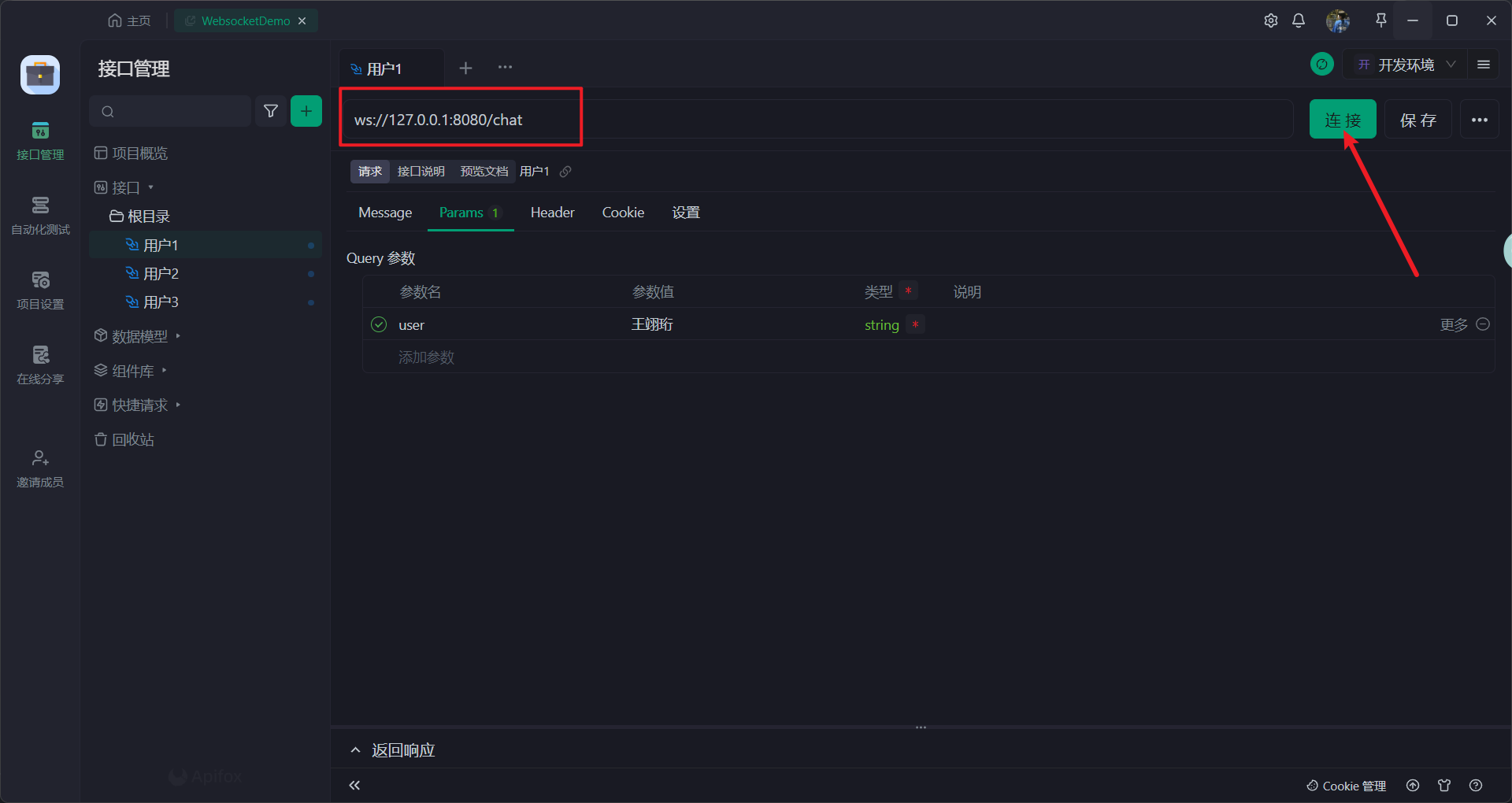
Task: Open settings gear in title bar
Action: click(1271, 21)
